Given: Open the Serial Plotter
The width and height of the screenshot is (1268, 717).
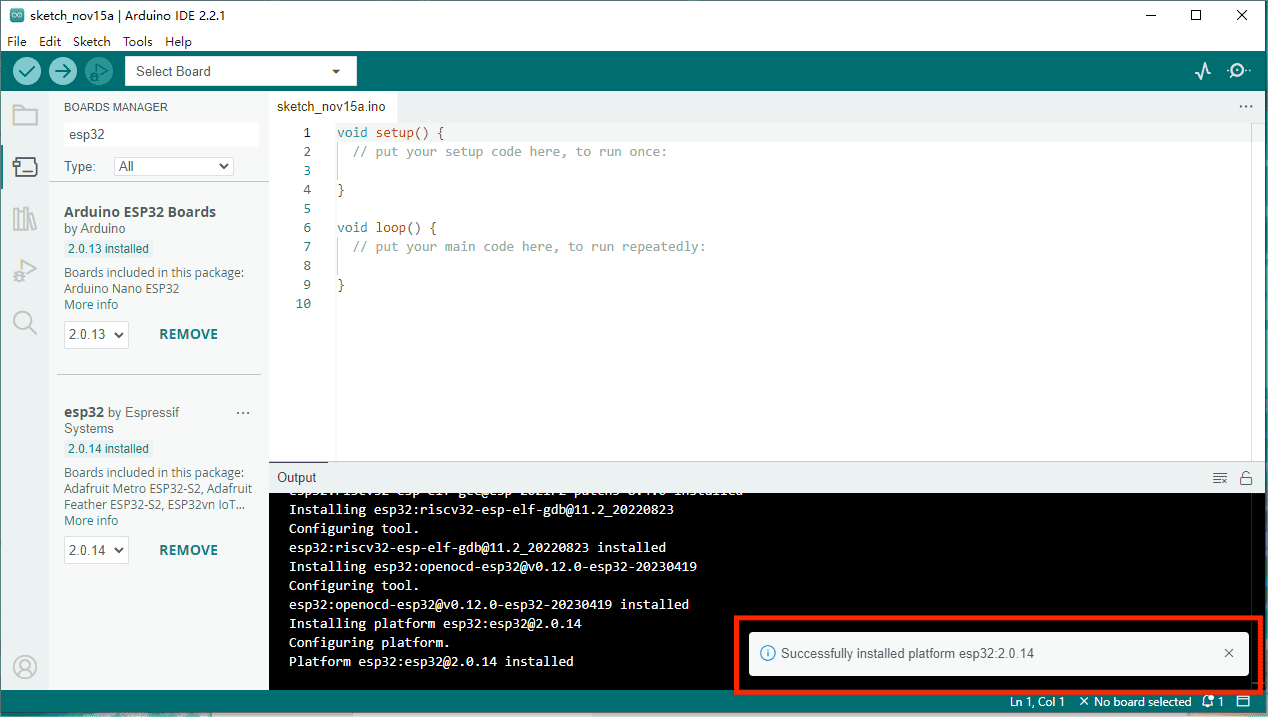Looking at the screenshot, I should pyautogui.click(x=1203, y=70).
